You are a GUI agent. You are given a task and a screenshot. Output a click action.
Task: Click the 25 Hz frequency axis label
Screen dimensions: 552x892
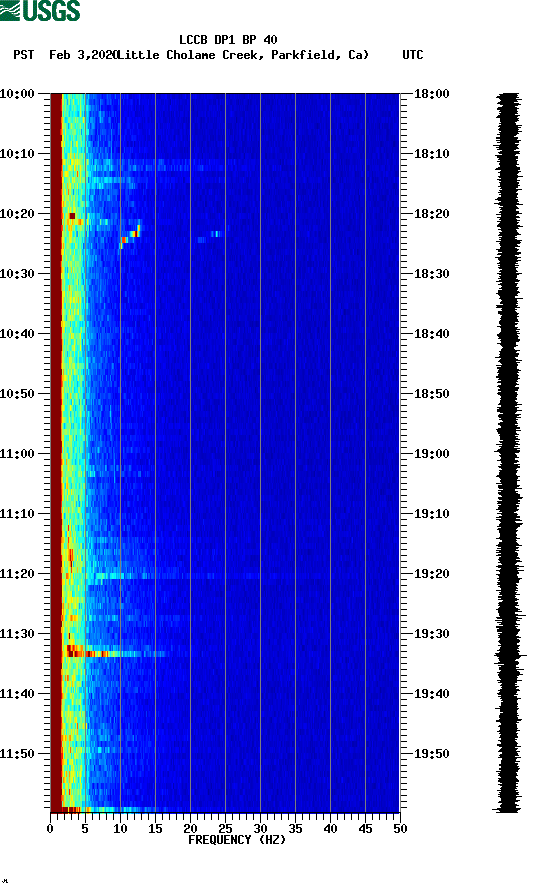pyautogui.click(x=225, y=829)
